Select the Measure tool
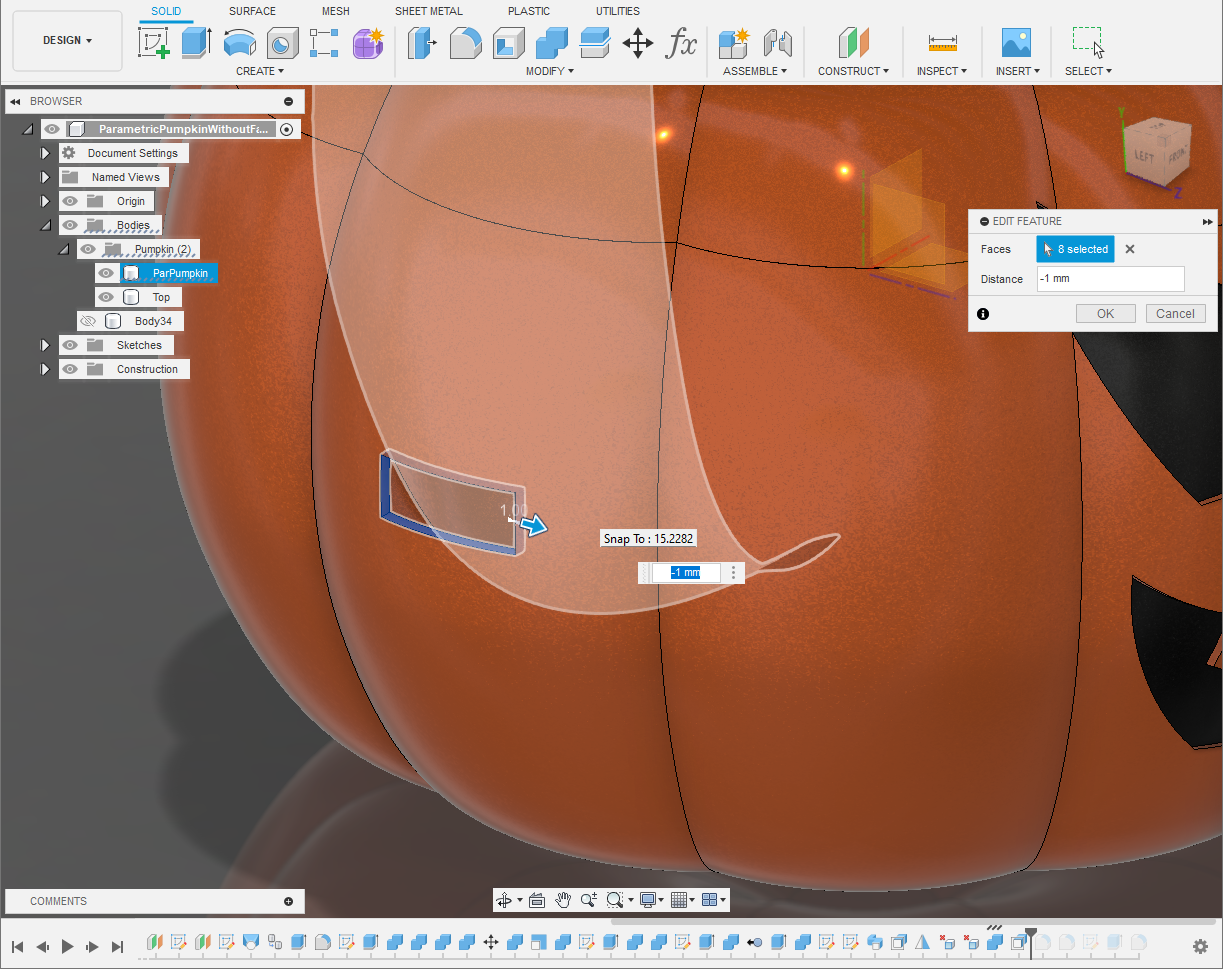 click(942, 43)
